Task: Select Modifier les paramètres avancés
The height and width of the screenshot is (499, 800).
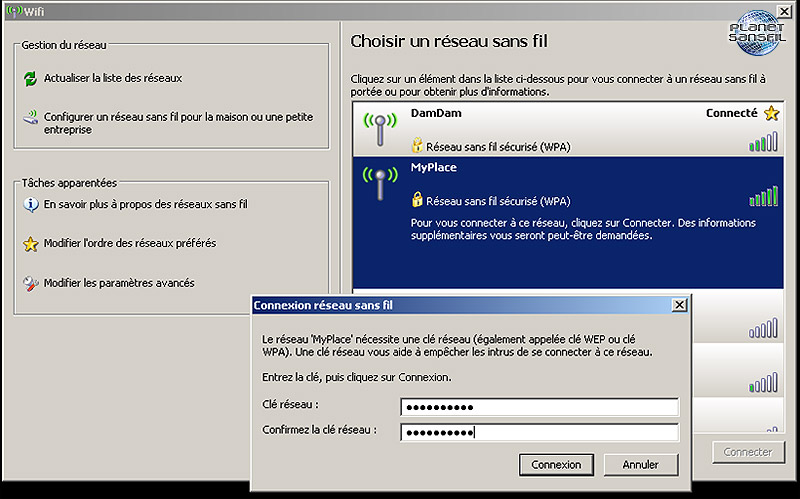Action: 119,283
